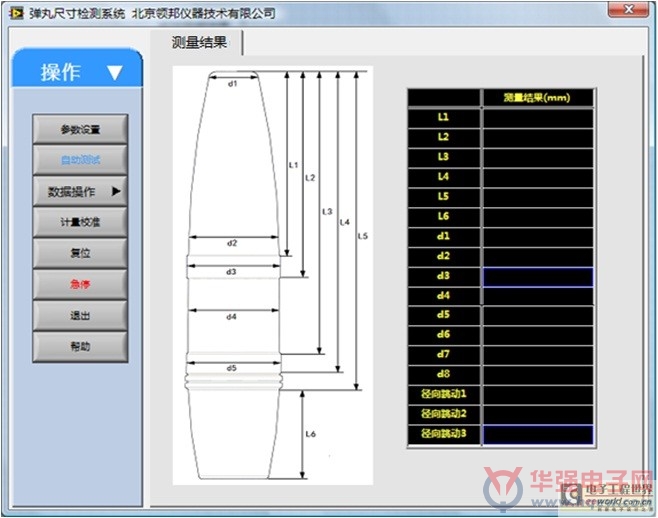
Task: Click the 复位 reset button
Action: 80,253
